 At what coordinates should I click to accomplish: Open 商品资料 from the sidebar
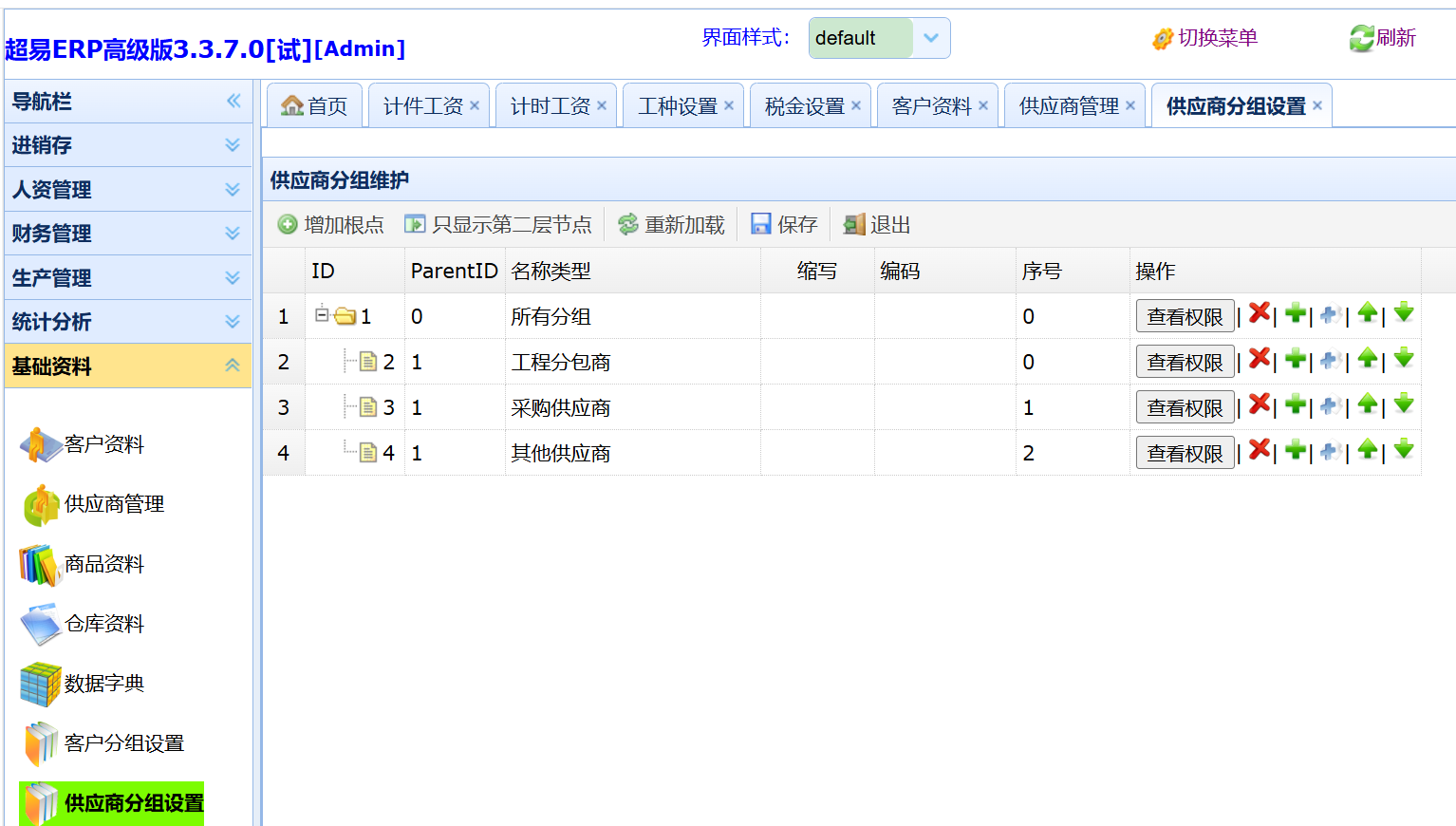pyautogui.click(x=103, y=564)
